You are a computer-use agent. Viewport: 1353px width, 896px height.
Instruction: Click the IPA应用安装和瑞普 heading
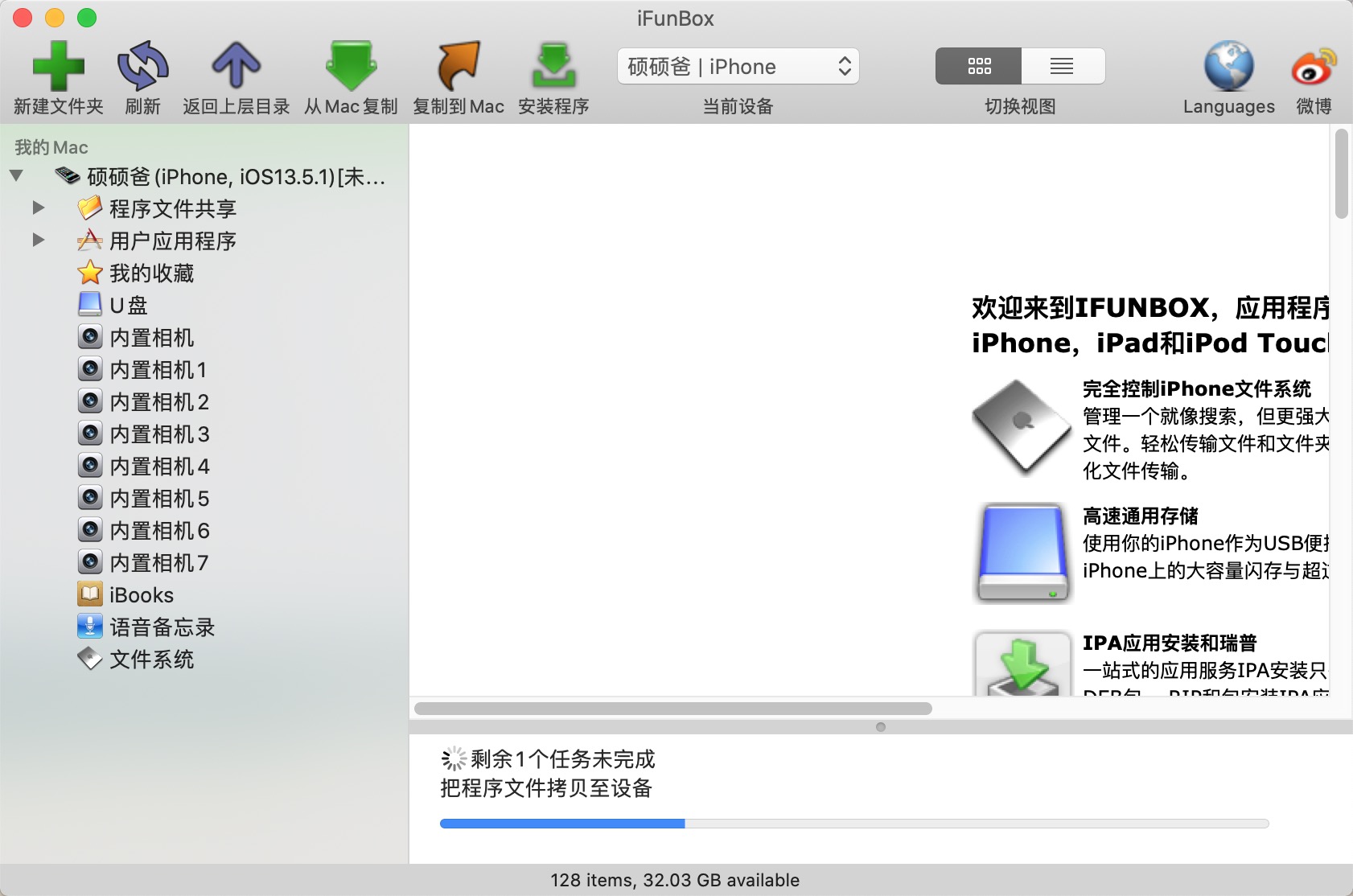tap(1170, 643)
